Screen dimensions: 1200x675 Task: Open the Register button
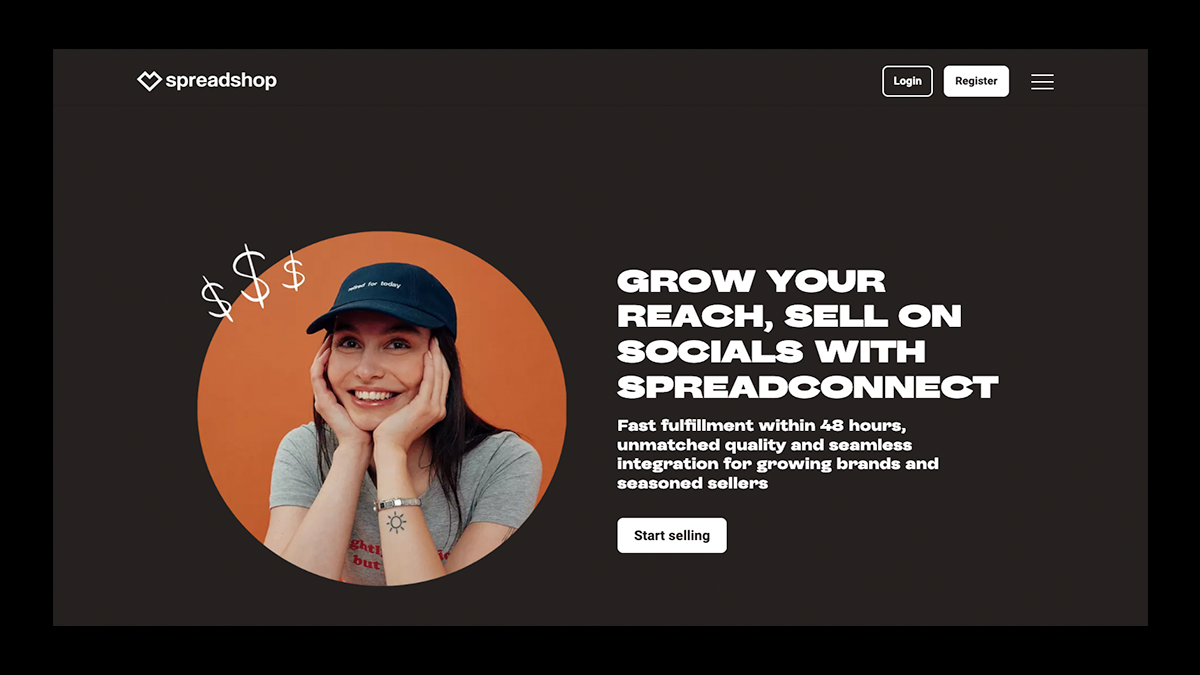pyautogui.click(x=976, y=81)
